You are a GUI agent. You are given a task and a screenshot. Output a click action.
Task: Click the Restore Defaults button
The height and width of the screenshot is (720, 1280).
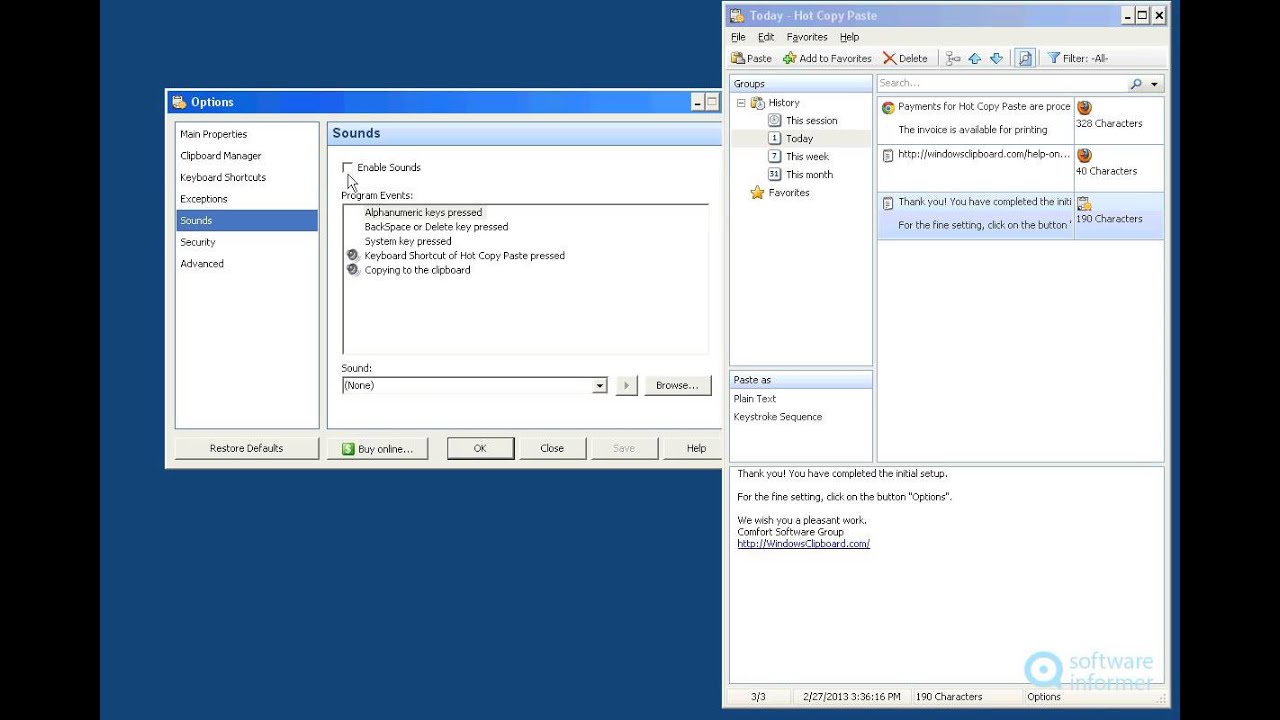point(246,449)
